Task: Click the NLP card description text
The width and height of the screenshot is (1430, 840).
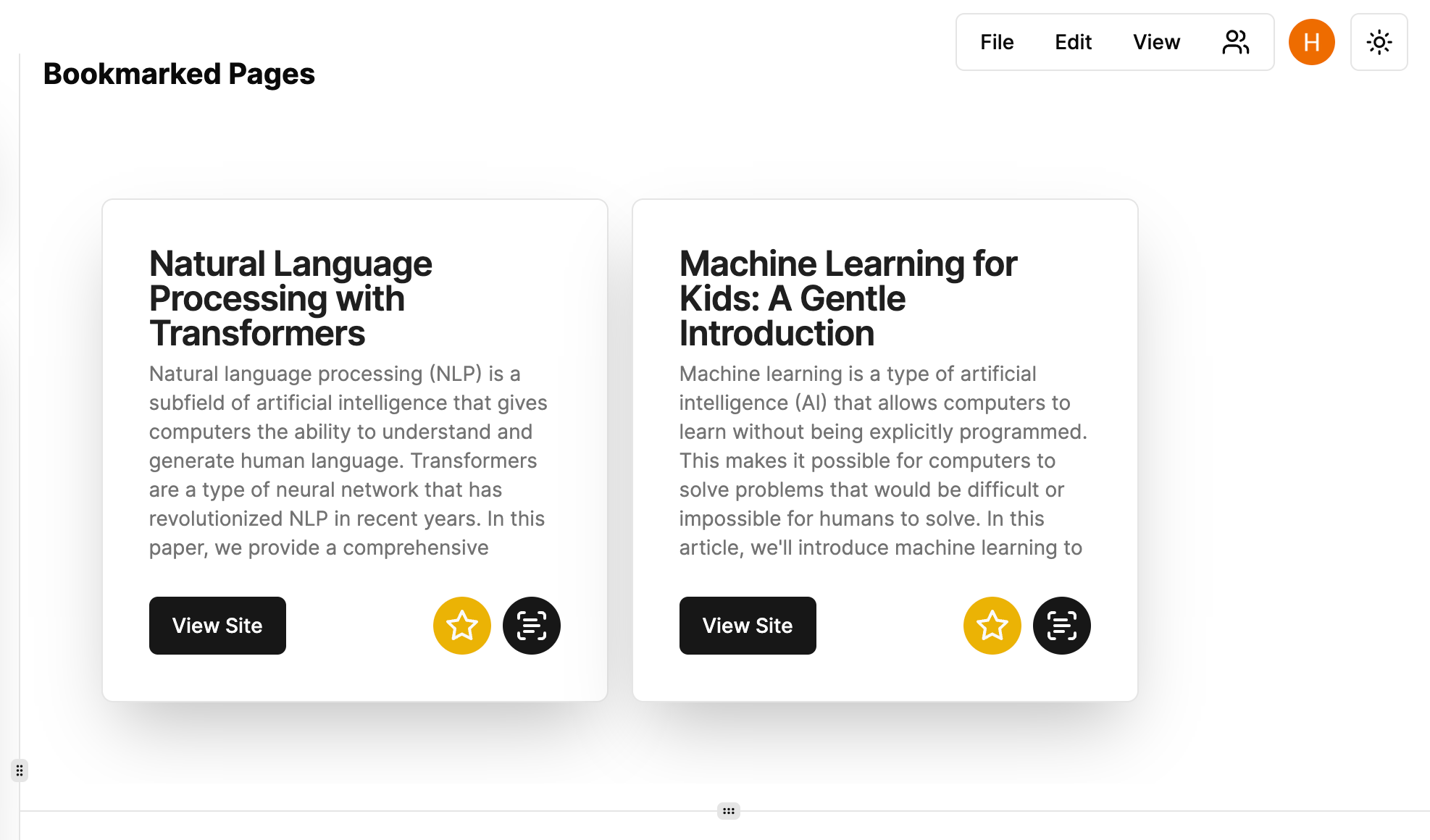Action: 348,461
